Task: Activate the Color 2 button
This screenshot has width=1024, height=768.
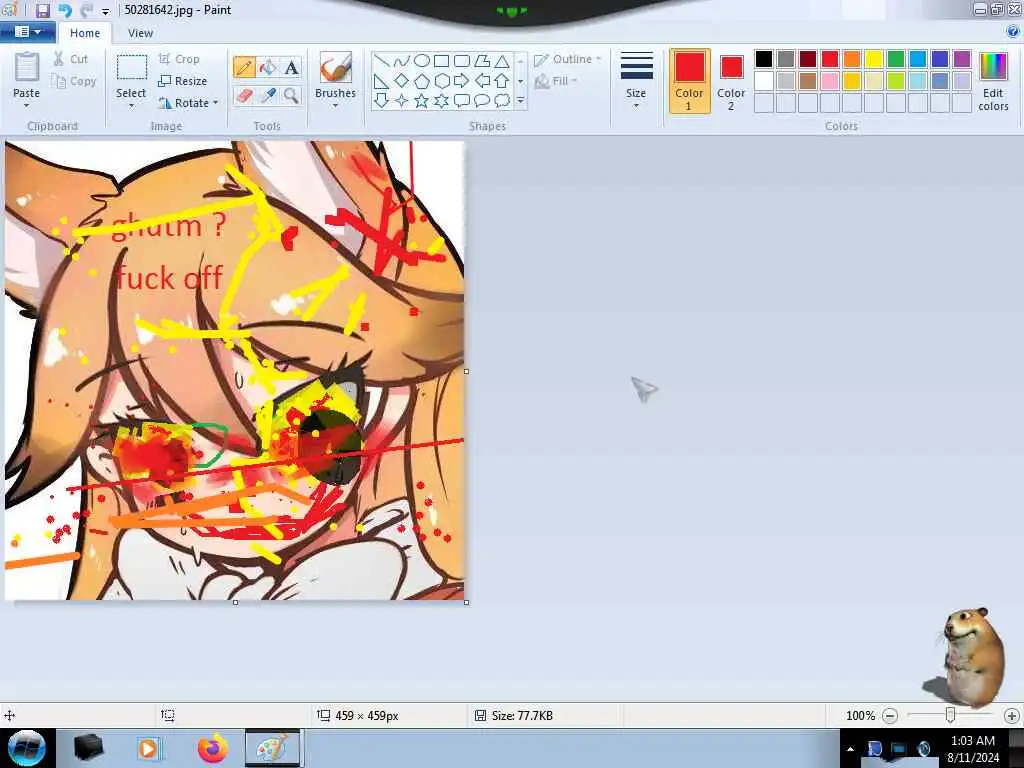Action: click(x=731, y=81)
